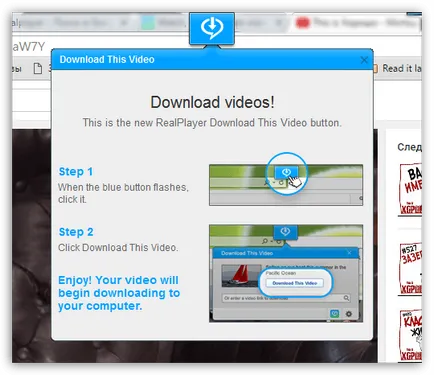Click the Step 1 heading
The height and width of the screenshot is (375, 434).
76,171
